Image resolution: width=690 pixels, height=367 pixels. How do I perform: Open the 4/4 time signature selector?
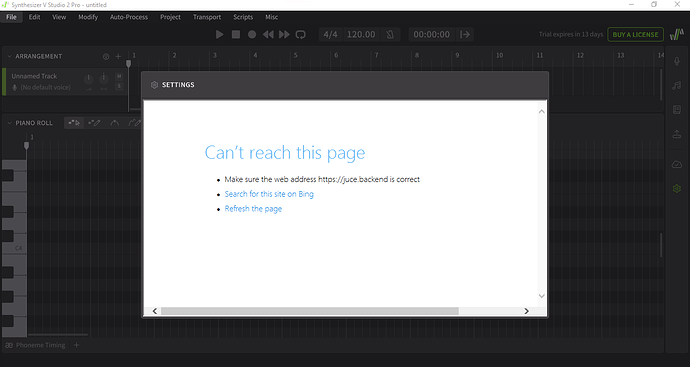[330, 34]
